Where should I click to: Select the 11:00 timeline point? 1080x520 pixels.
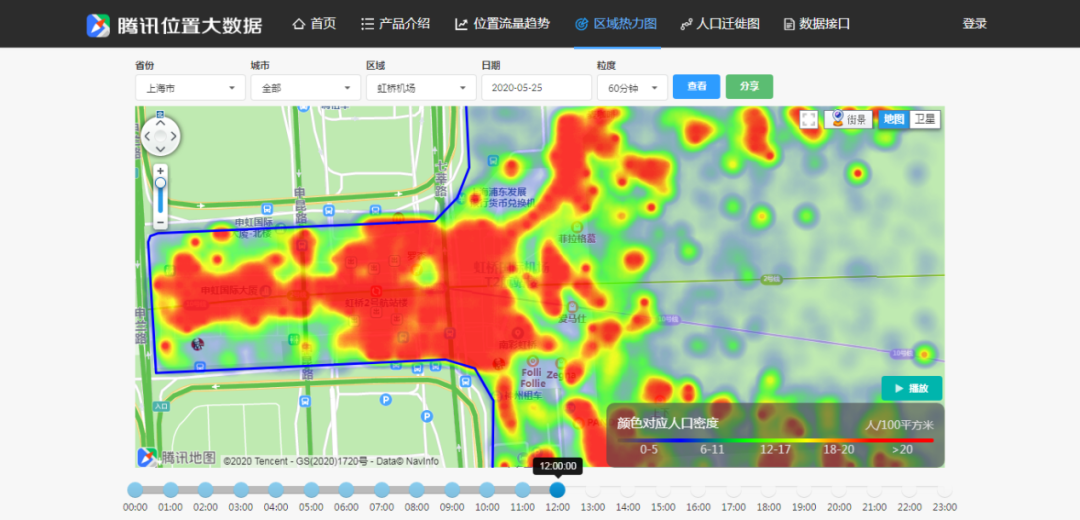point(522,490)
